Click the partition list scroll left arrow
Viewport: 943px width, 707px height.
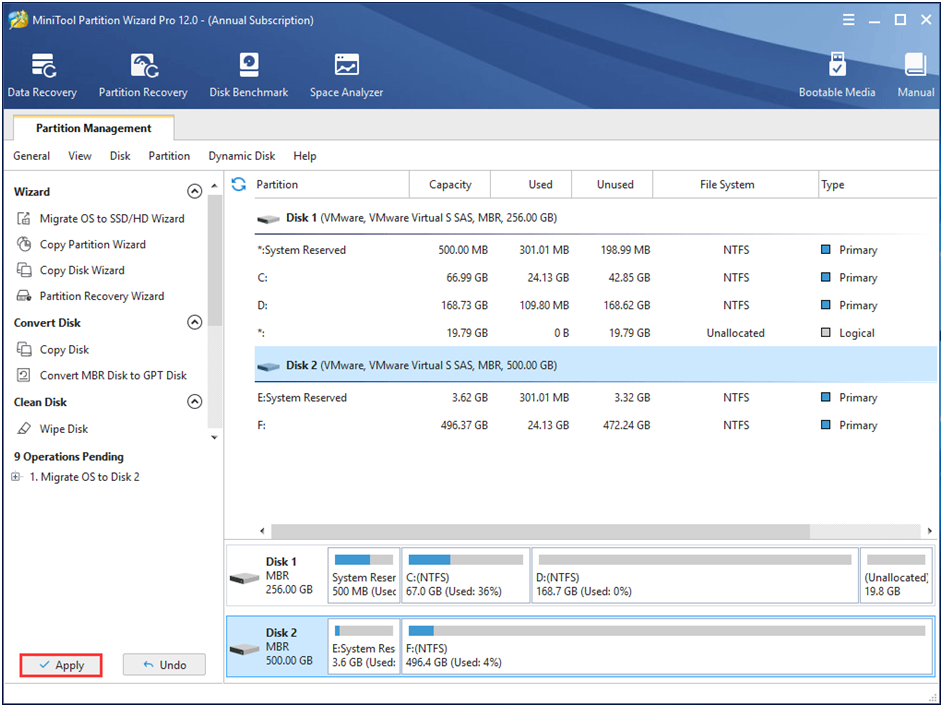pyautogui.click(x=262, y=531)
